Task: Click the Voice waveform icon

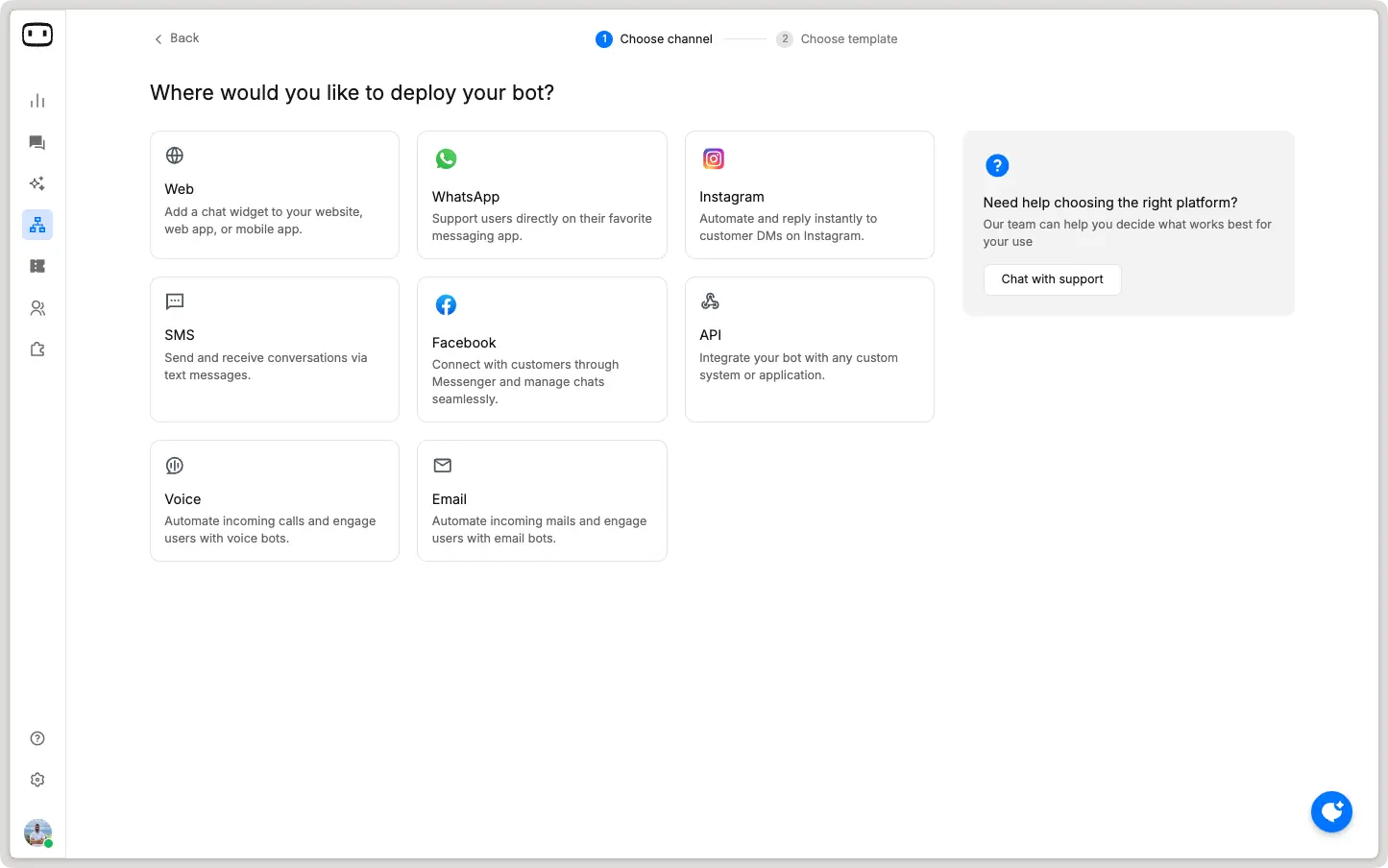Action: click(175, 466)
